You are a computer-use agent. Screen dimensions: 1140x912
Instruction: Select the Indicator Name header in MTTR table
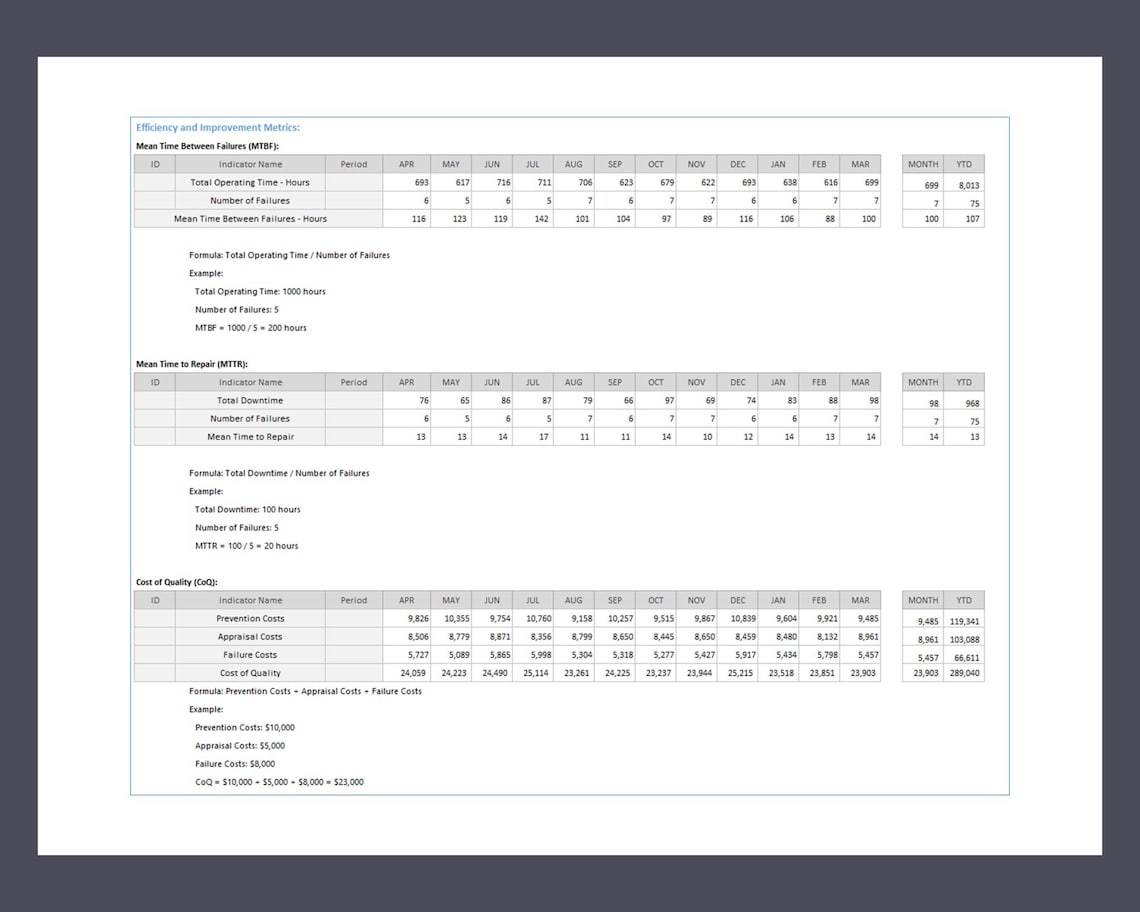pos(251,382)
